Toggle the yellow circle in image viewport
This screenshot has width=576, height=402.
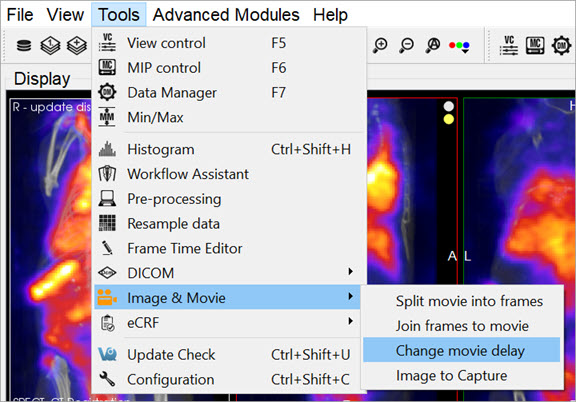pyautogui.click(x=449, y=119)
